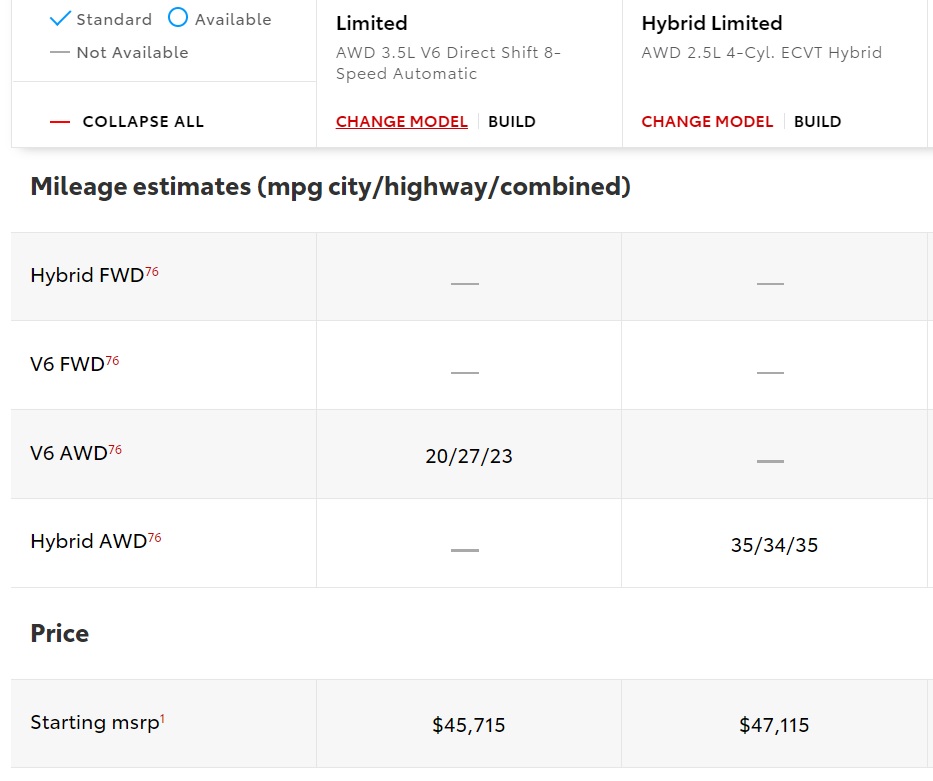This screenshot has height=781, width=933.
Task: Change model for the Hybrid Limited trim
Action: coord(707,122)
